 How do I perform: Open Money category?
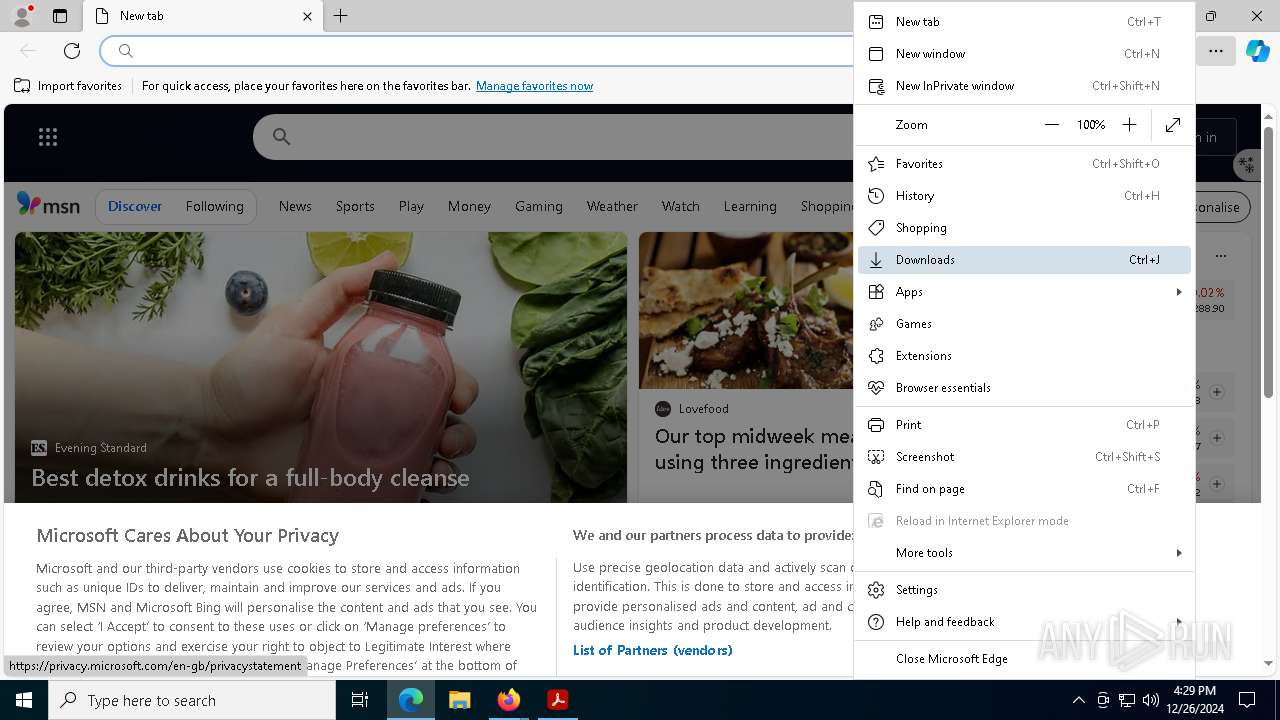pos(469,206)
